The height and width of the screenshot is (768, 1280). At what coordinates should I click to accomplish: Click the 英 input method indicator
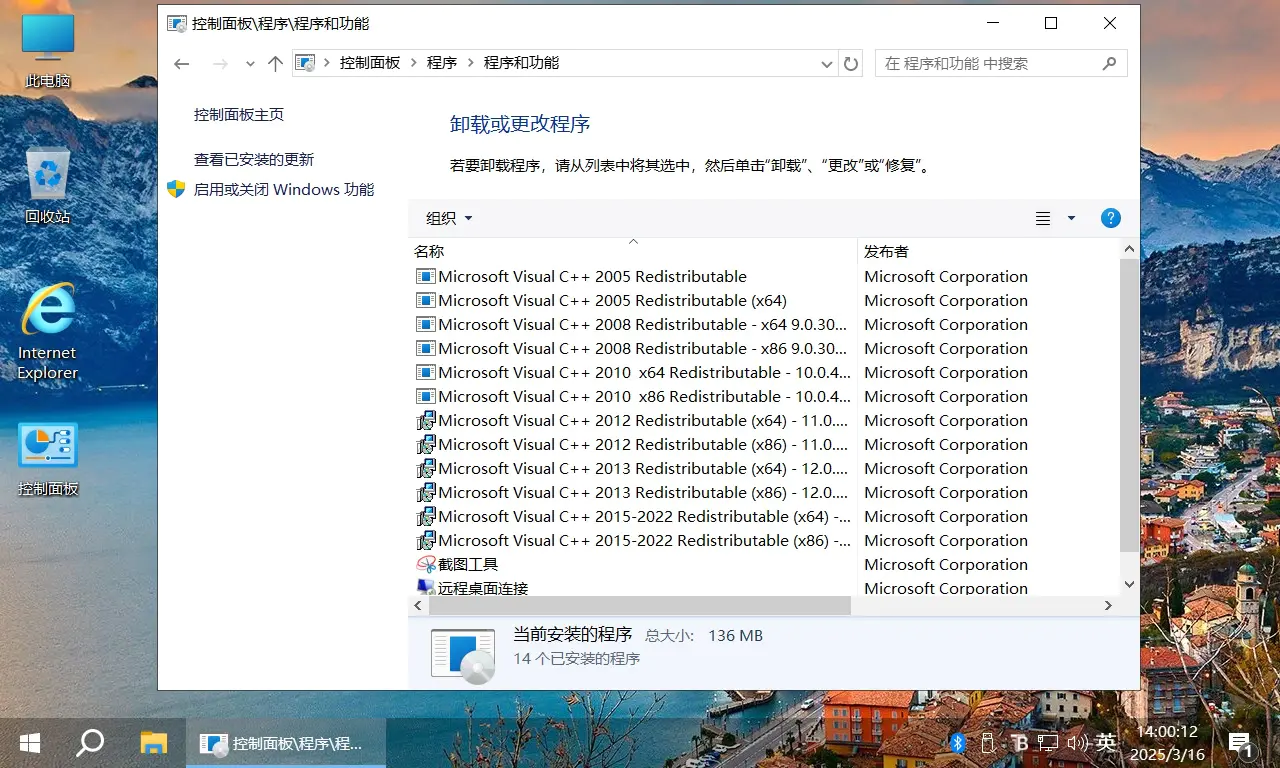[x=1106, y=743]
